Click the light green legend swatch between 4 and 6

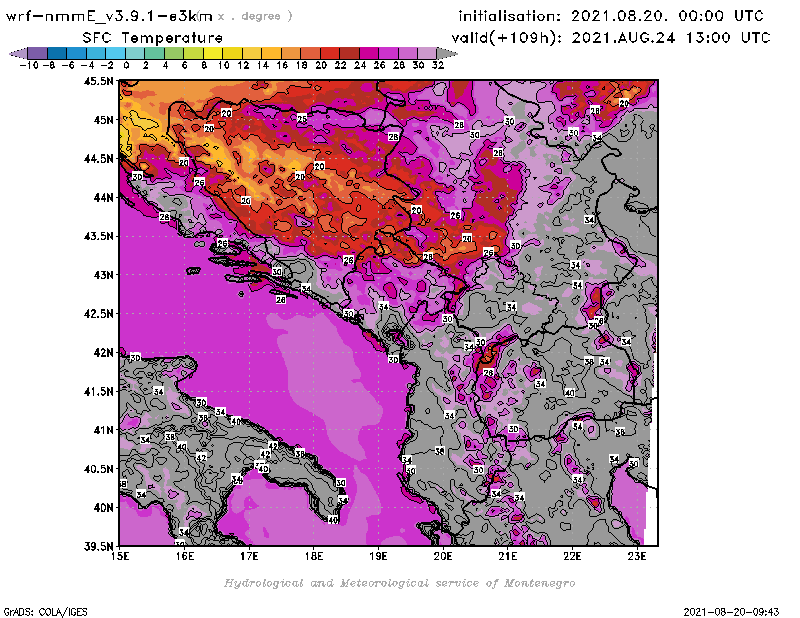coord(173,53)
